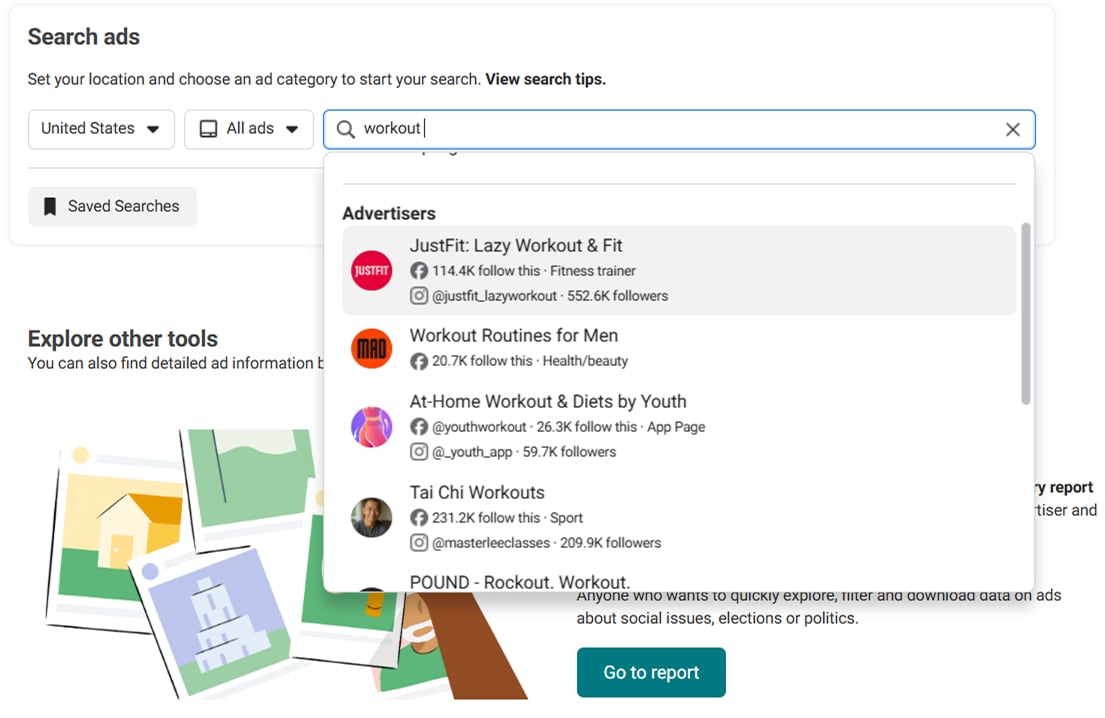Screen dimensions: 1105x718
Task: Click the JustFit red logo avatar
Action: click(371, 271)
